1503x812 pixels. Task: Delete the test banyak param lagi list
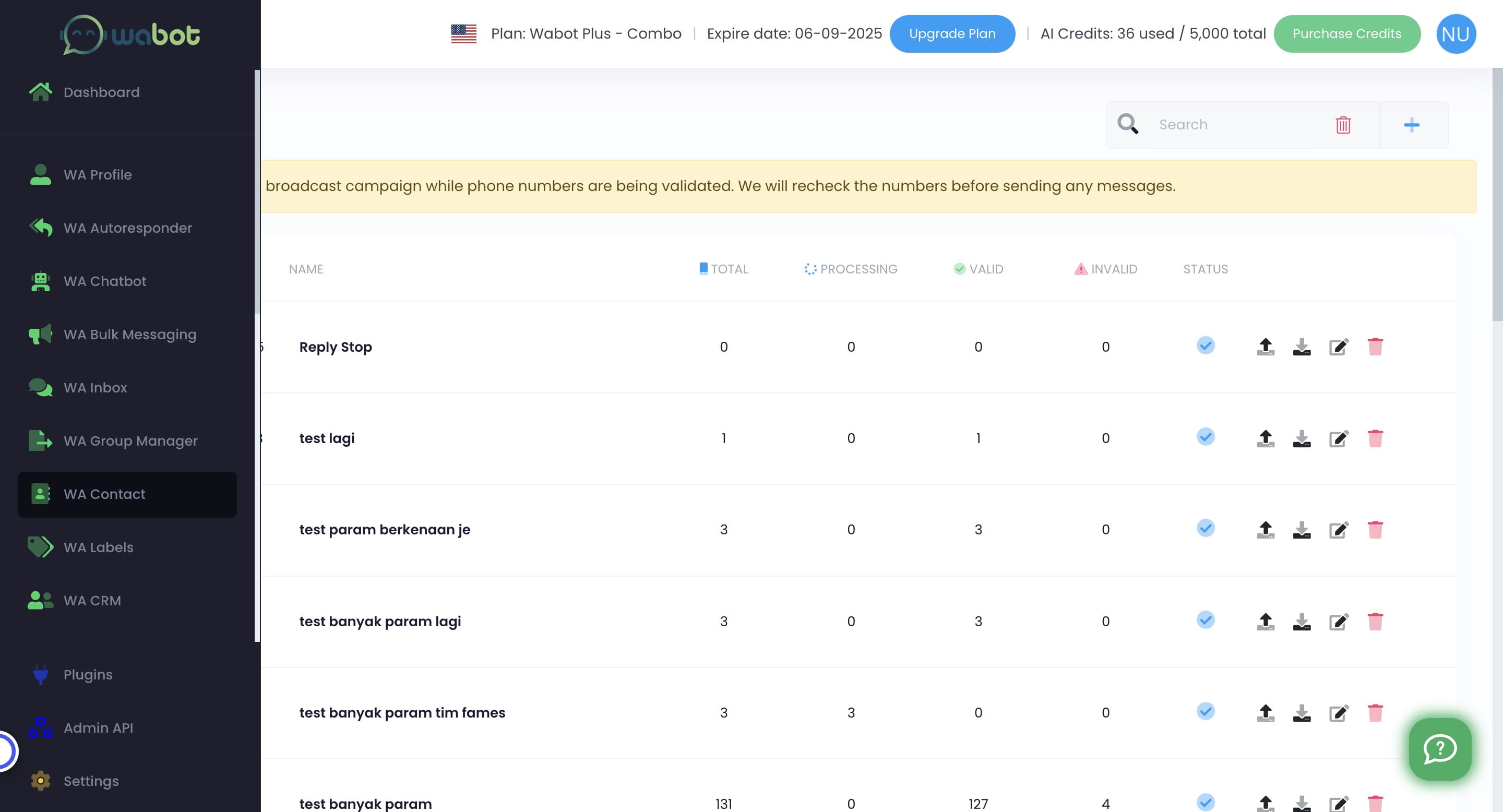pos(1375,621)
